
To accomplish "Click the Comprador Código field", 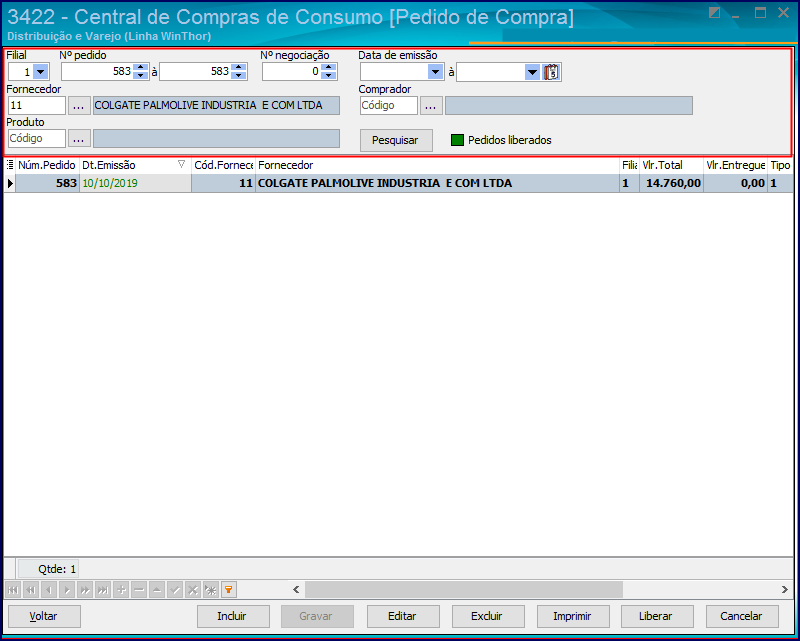I will tap(389, 106).
